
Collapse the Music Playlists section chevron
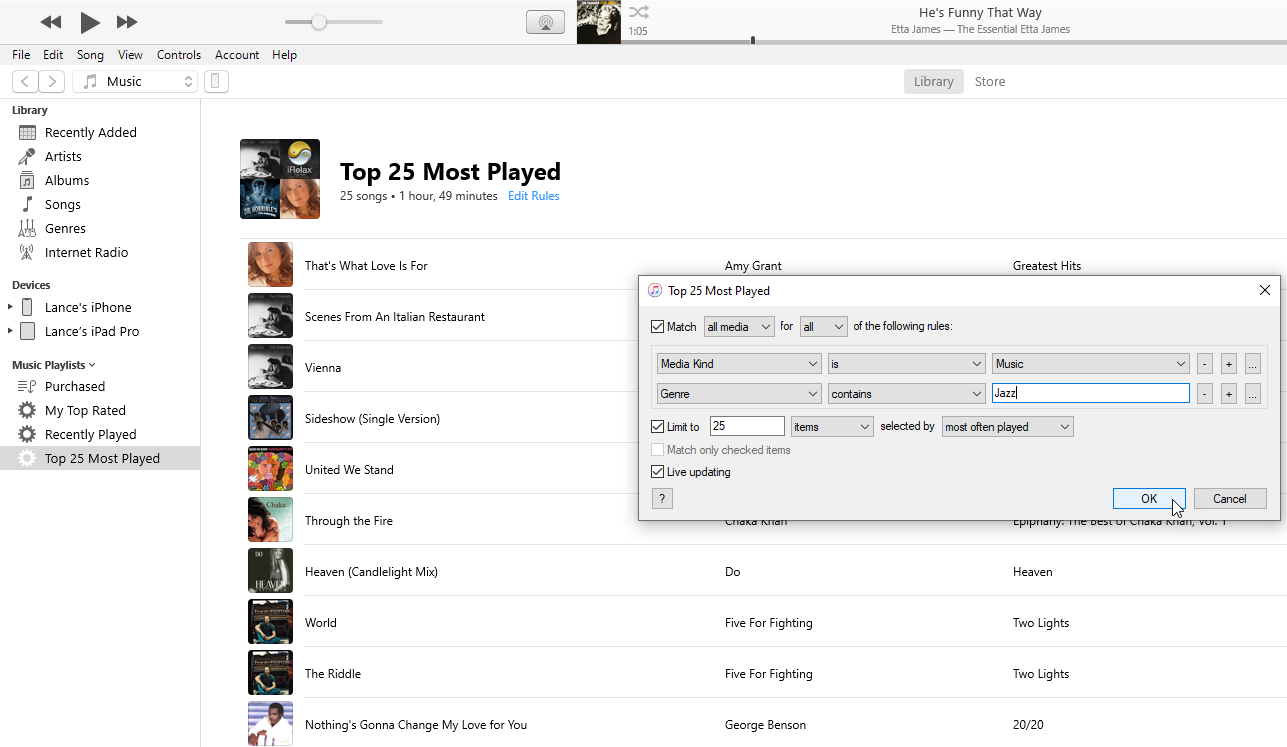(92, 365)
